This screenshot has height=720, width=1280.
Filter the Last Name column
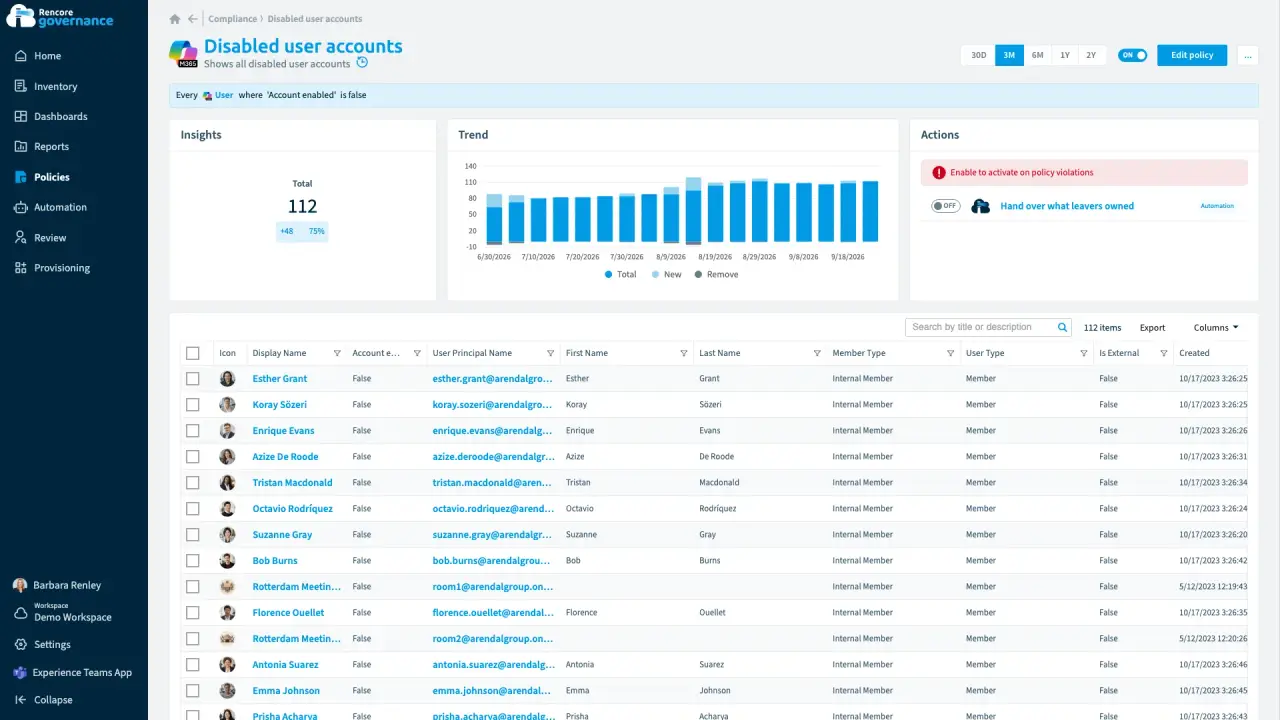(x=817, y=353)
